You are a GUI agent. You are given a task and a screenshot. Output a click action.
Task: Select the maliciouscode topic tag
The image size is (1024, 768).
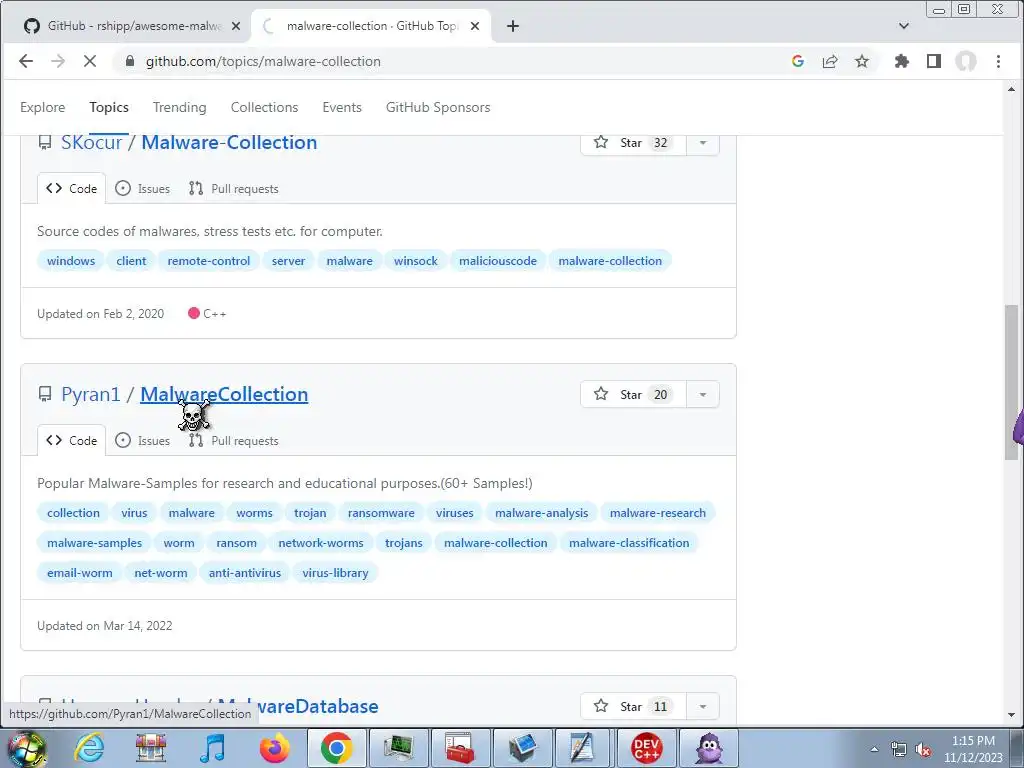point(498,261)
